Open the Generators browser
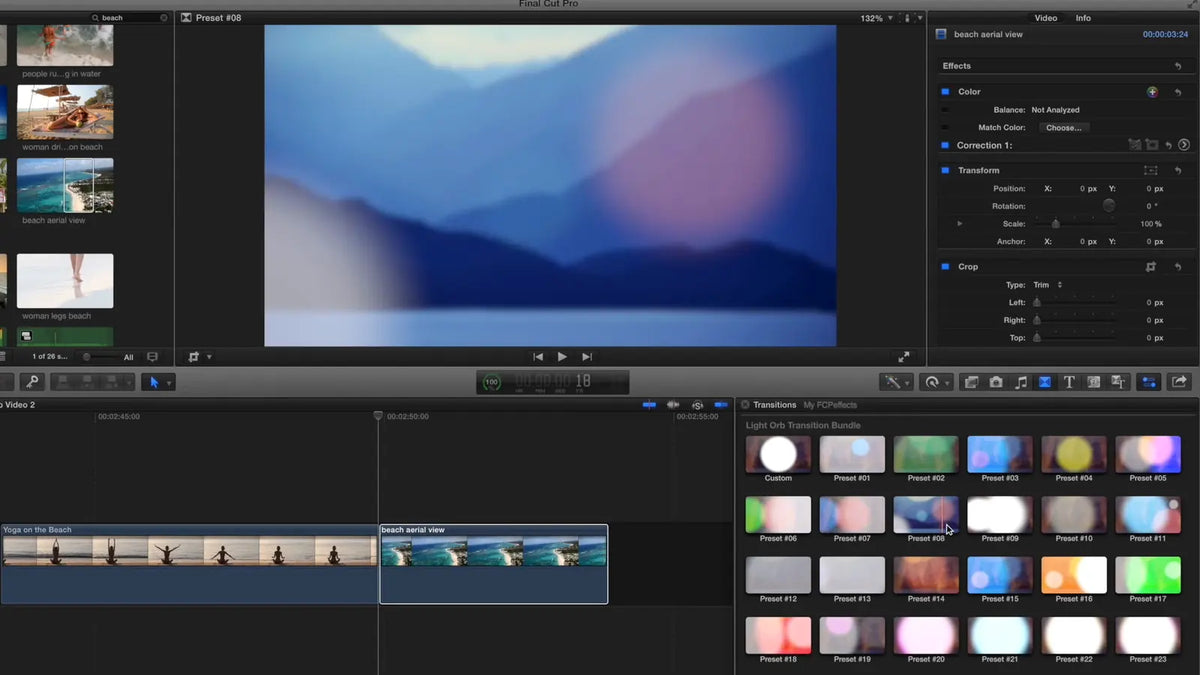The width and height of the screenshot is (1200, 675). (1094, 382)
